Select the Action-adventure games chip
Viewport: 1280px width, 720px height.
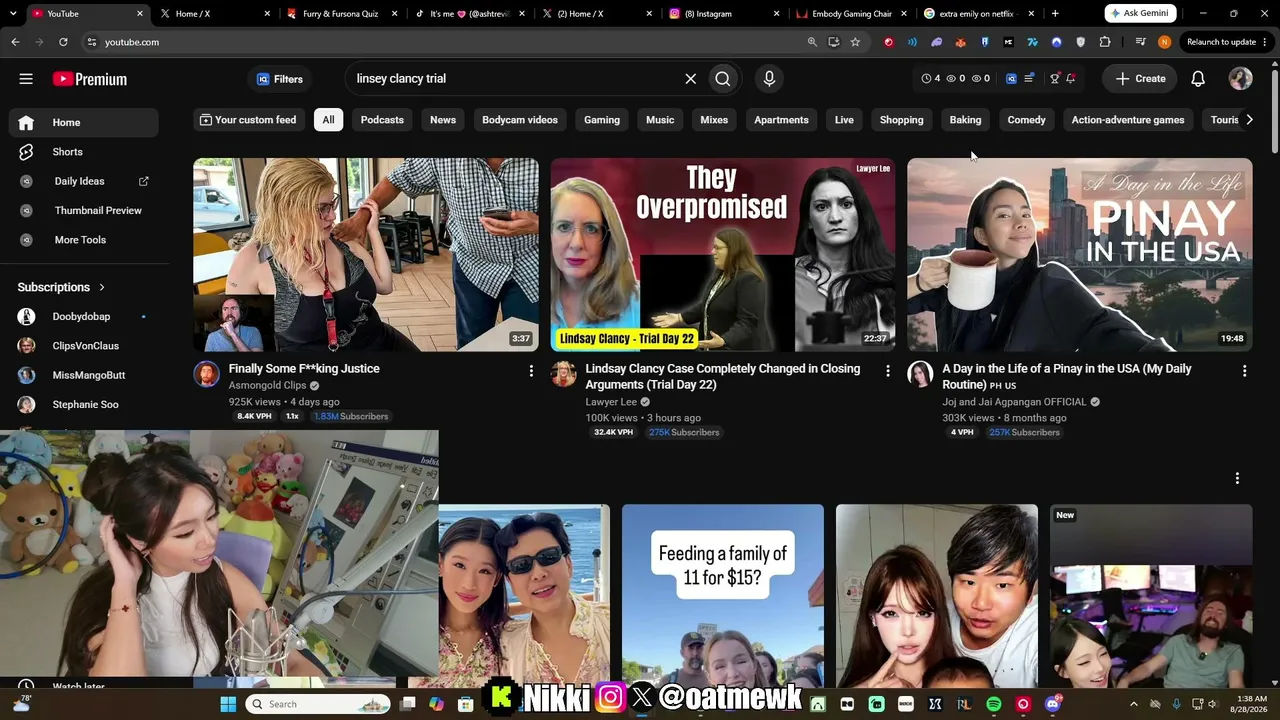[1128, 120]
